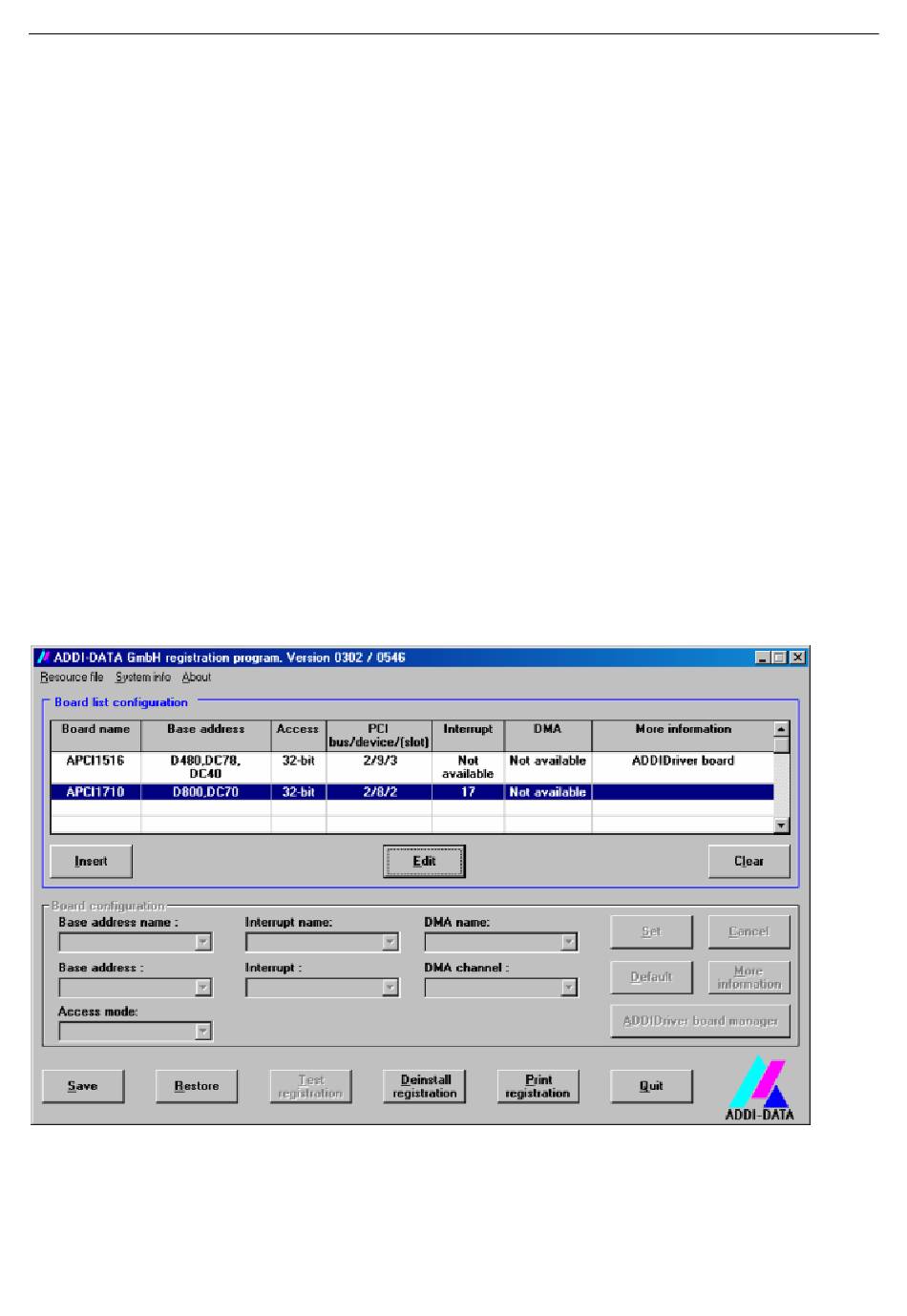907x1316 pixels.
Task: Expand the Base address dropdown
Action: click(x=202, y=988)
